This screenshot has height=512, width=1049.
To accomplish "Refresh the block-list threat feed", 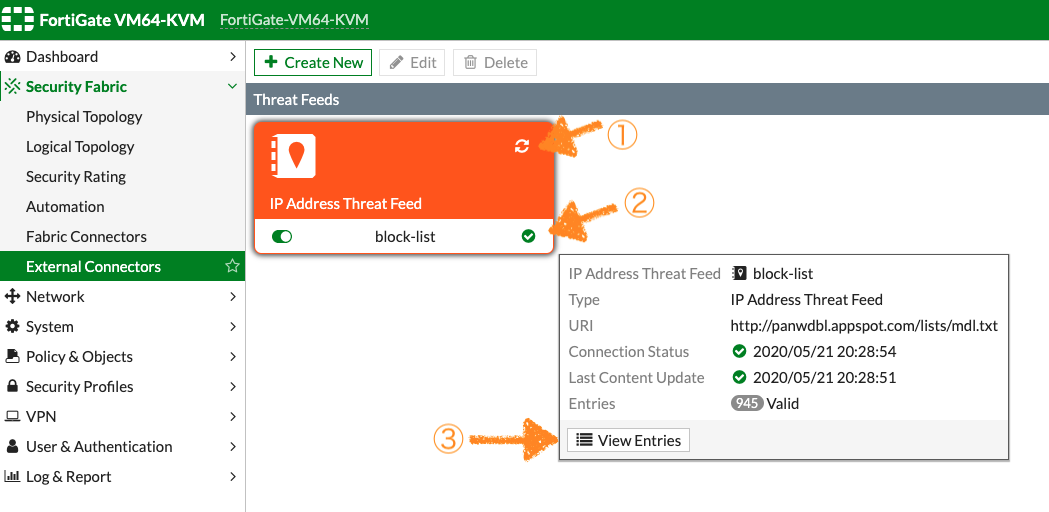I will pos(522,146).
